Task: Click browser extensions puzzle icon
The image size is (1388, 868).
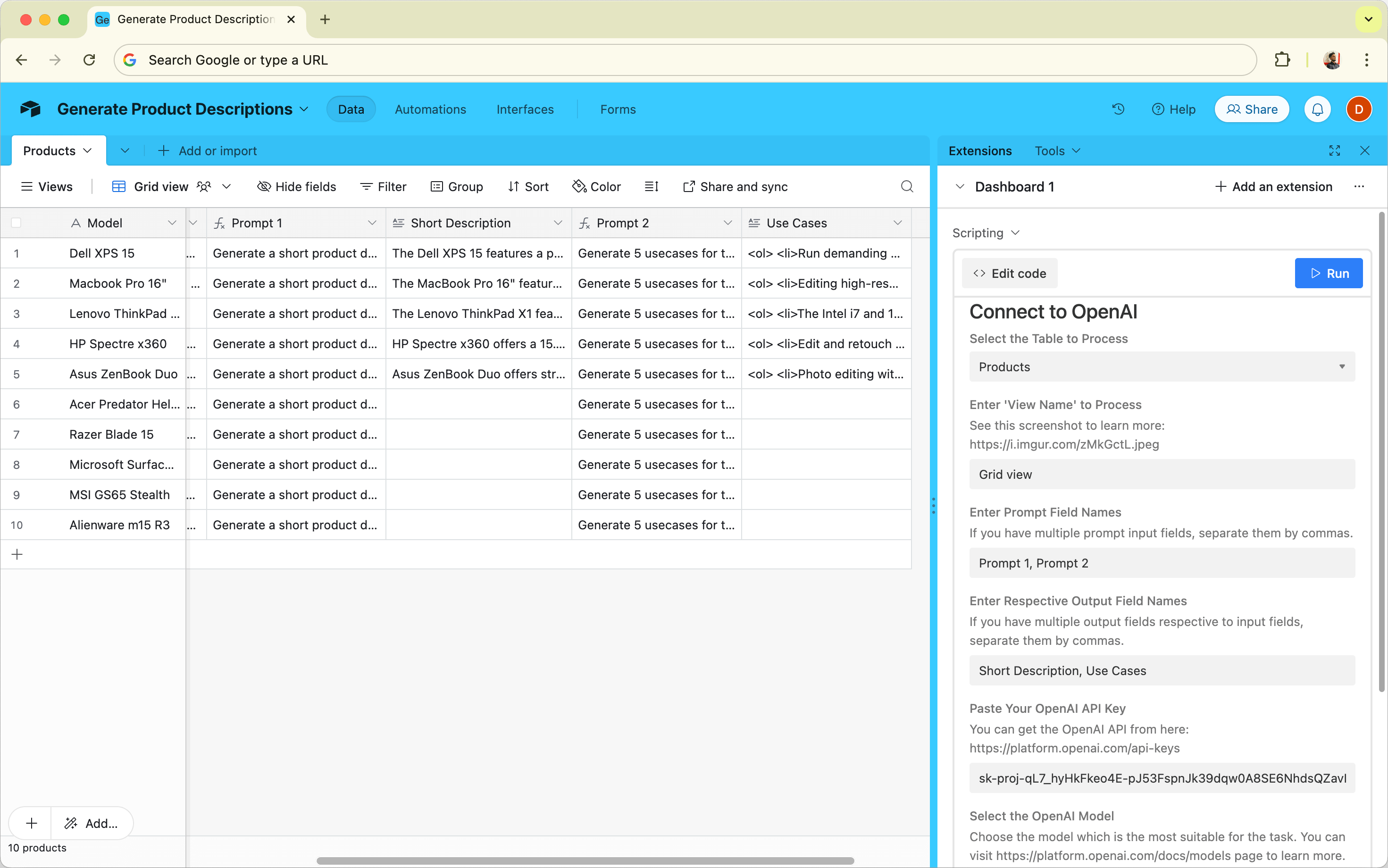Action: (x=1282, y=60)
